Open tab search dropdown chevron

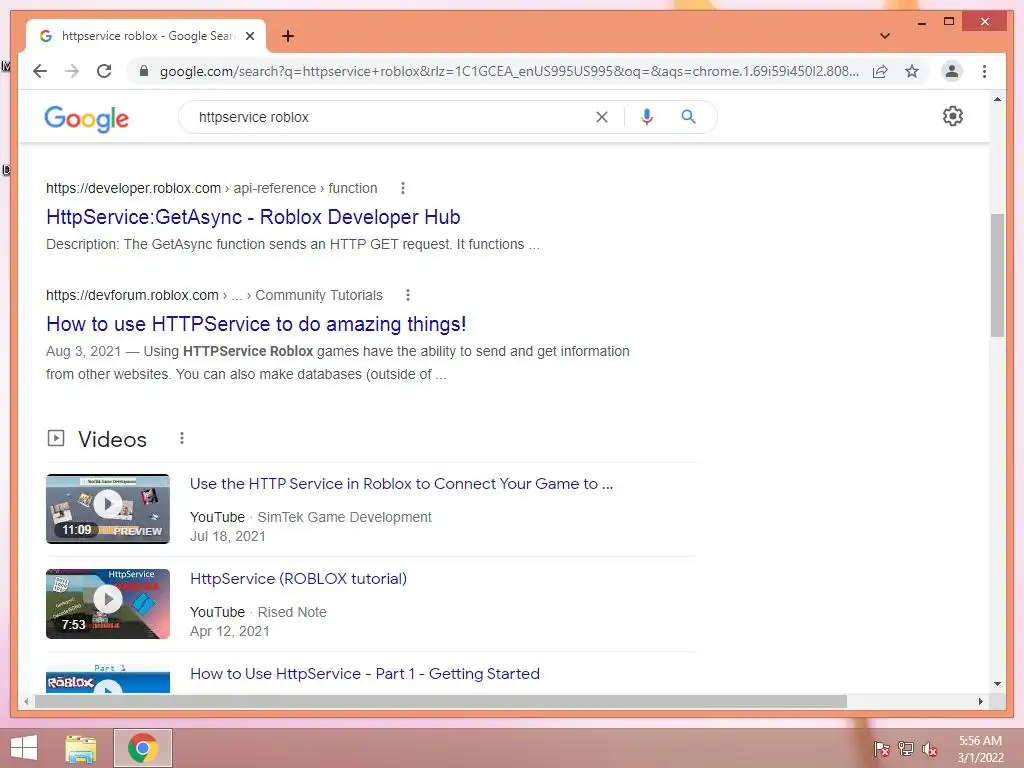884,36
